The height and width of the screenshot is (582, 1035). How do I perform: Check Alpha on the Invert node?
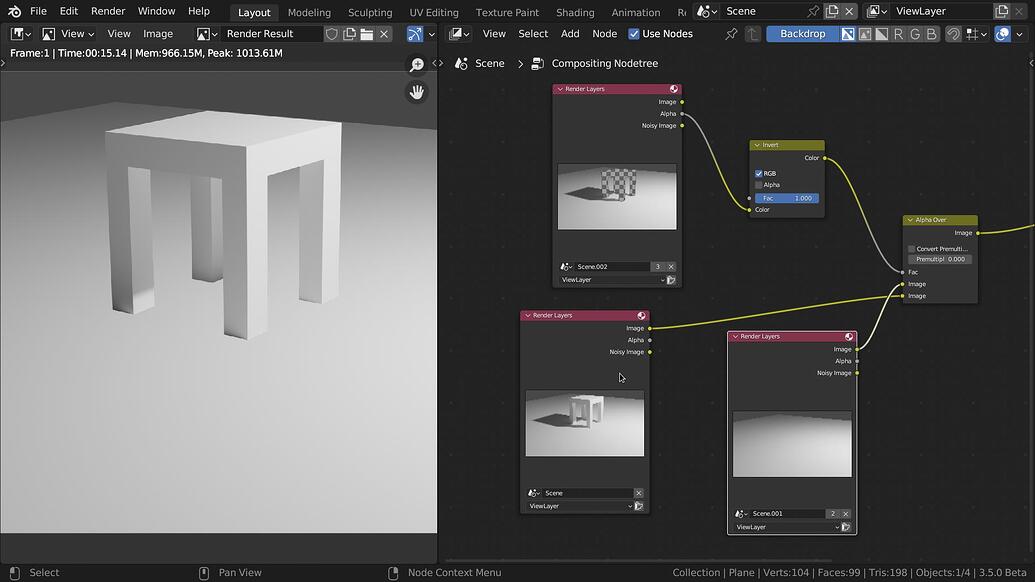[758, 185]
